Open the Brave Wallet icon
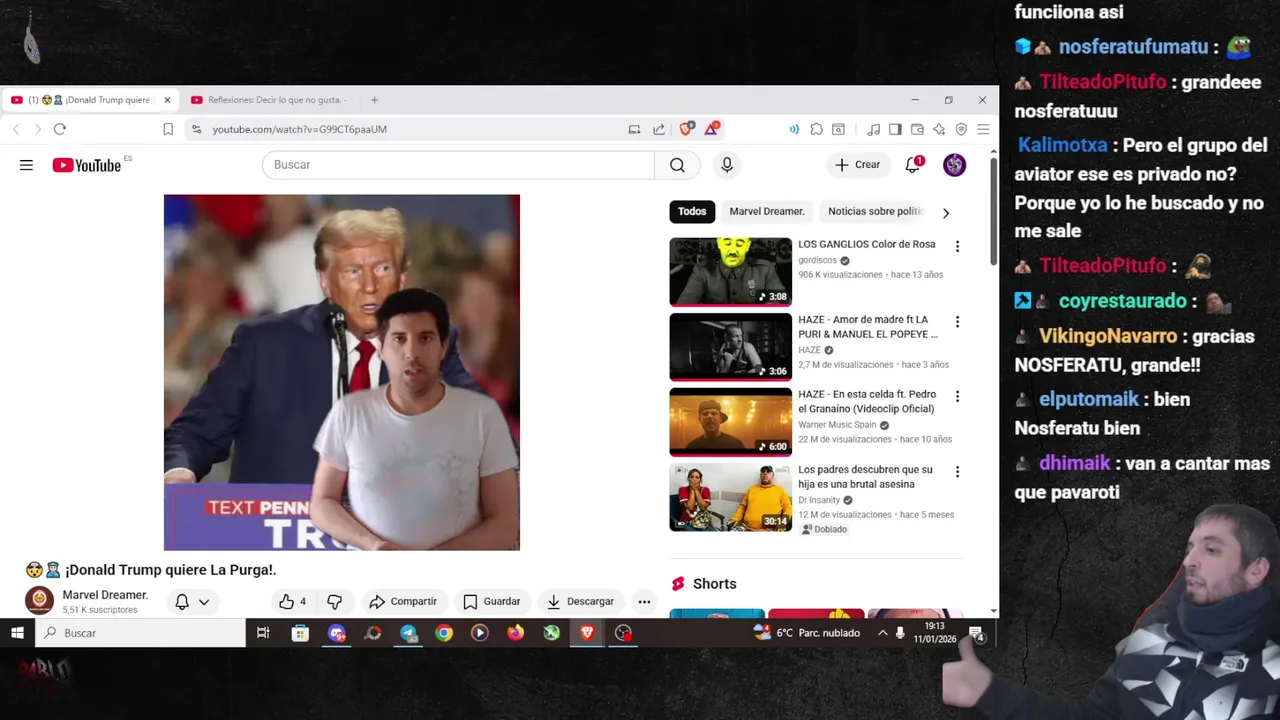This screenshot has width=1280, height=720. pyautogui.click(x=917, y=129)
